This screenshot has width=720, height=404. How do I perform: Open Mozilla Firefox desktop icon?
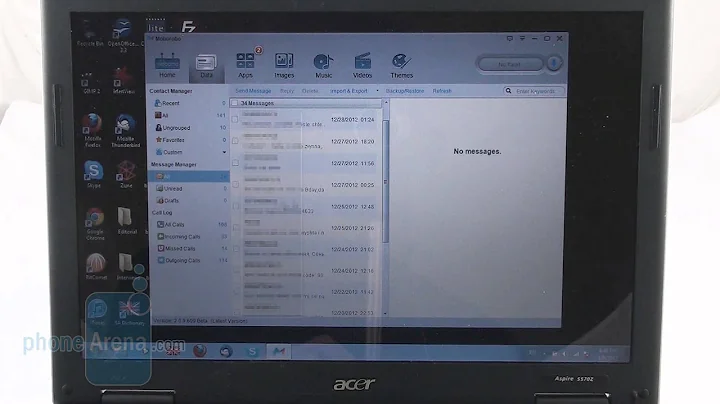93,130
